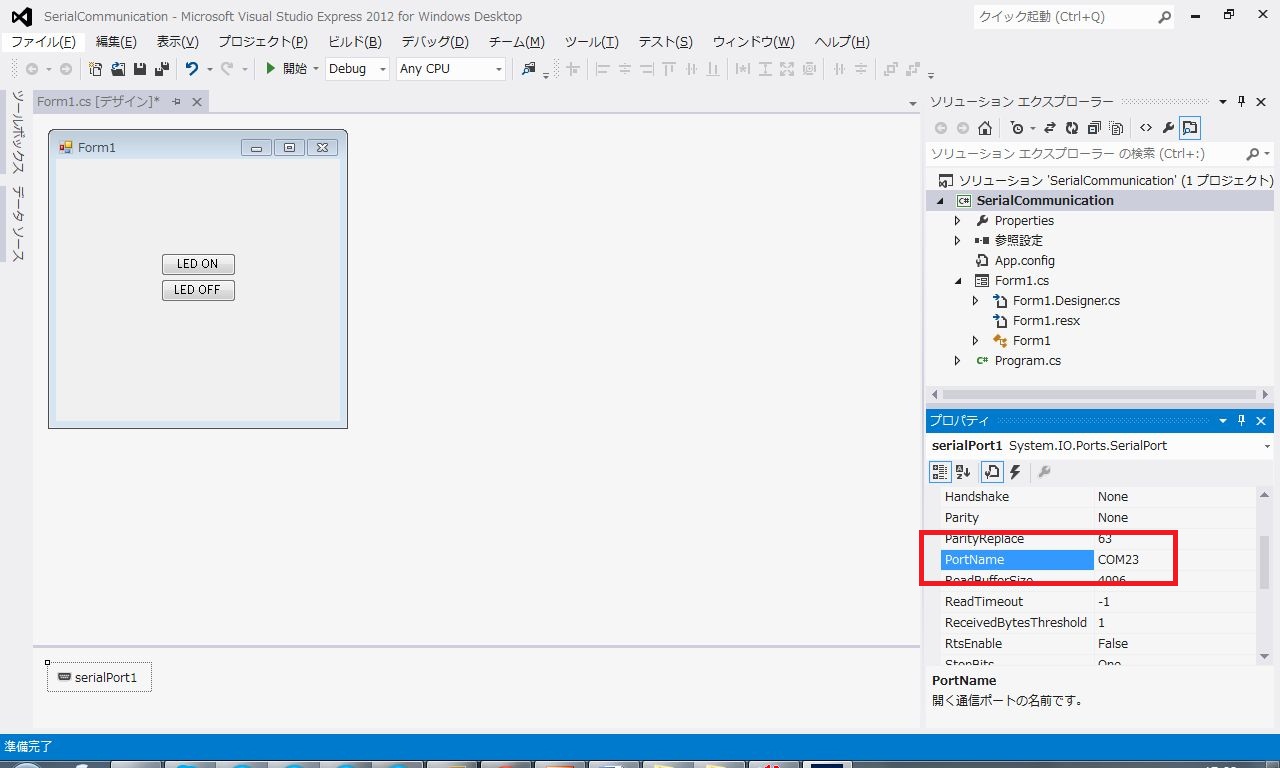Toggle the Preview Selected Items icon
Screen dimensions: 1280x768
[x=1190, y=128]
